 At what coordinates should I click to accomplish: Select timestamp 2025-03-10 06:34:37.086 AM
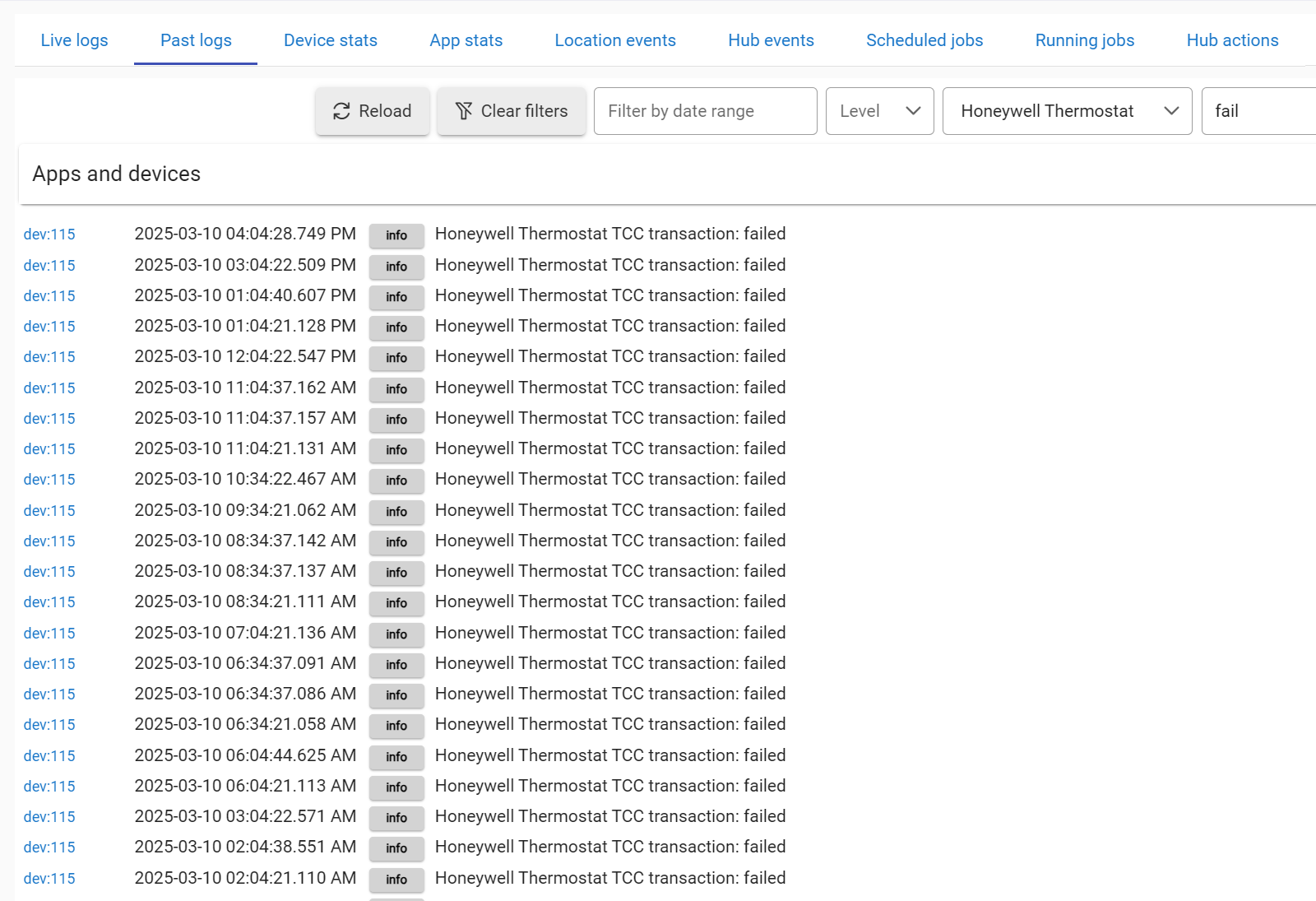pos(245,694)
